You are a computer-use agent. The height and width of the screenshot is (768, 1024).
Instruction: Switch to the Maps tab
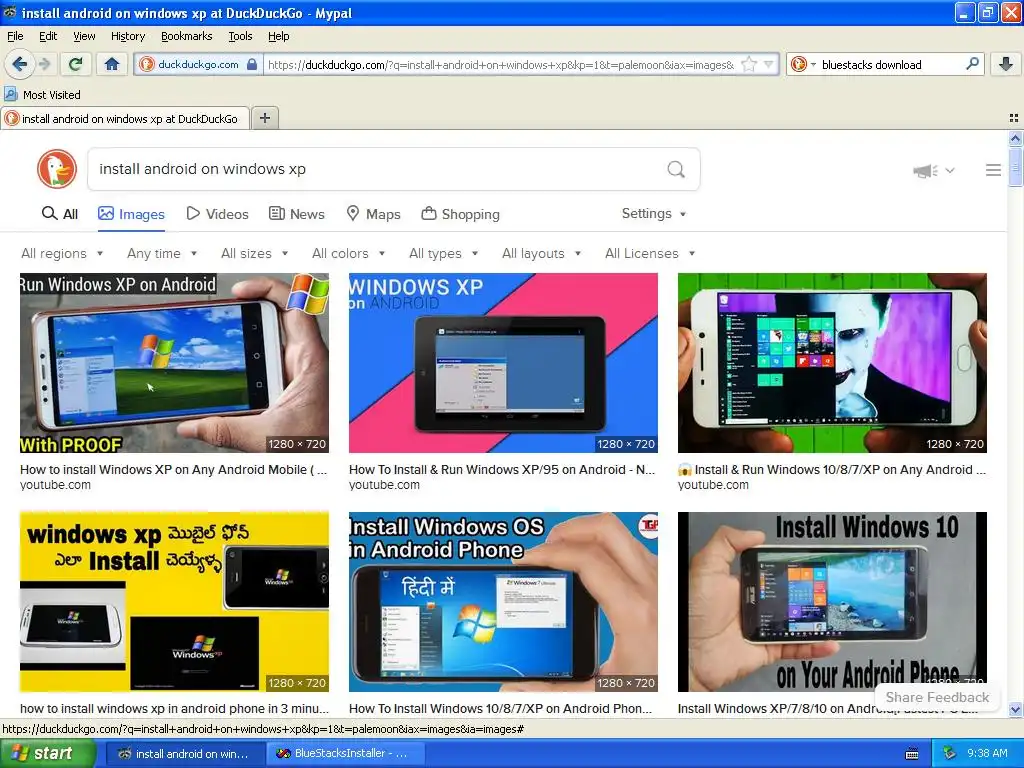pyautogui.click(x=373, y=214)
